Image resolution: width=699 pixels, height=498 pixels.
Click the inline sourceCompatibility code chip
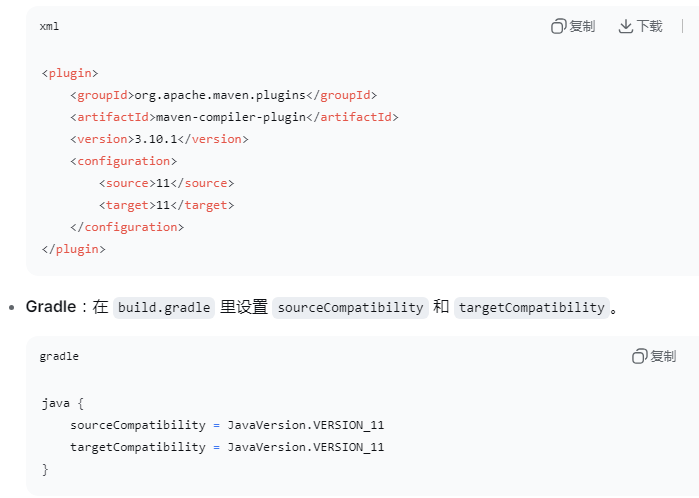[x=350, y=307]
